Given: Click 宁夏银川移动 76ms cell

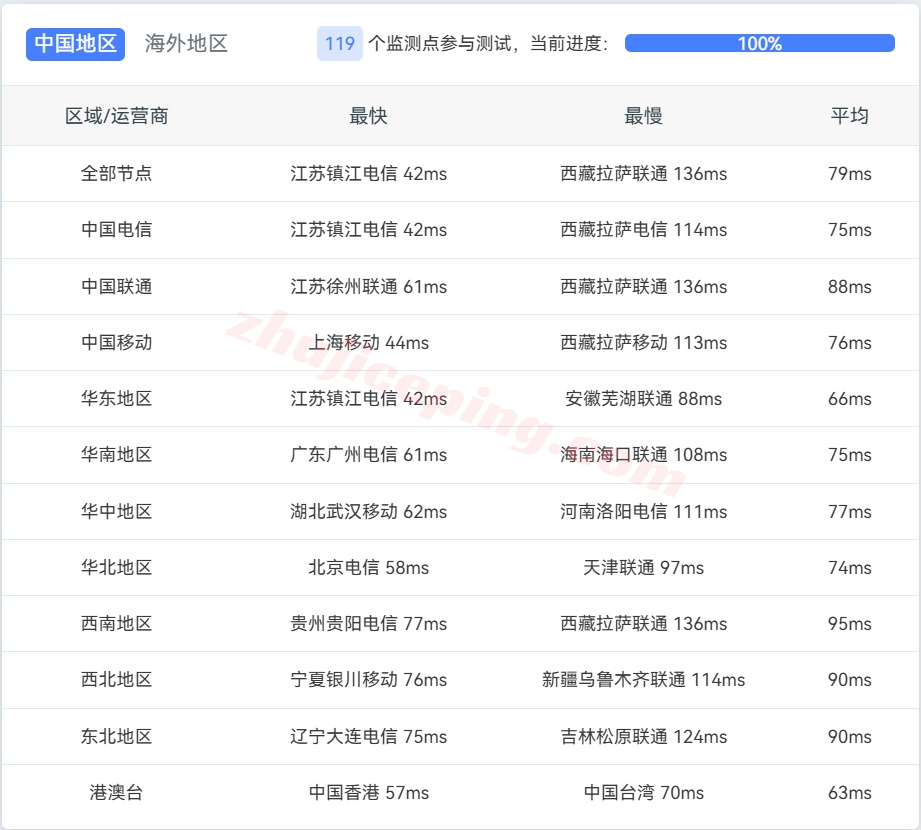Looking at the screenshot, I should [368, 680].
